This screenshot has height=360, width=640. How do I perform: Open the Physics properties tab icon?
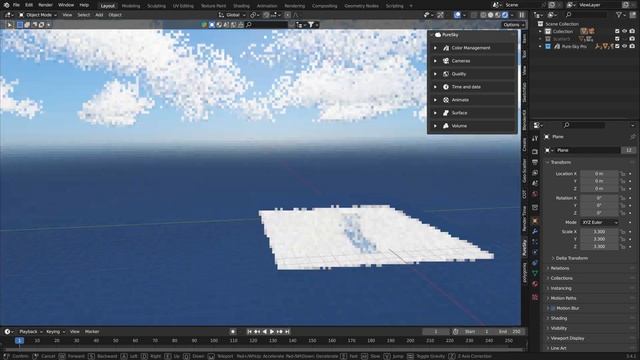click(535, 253)
